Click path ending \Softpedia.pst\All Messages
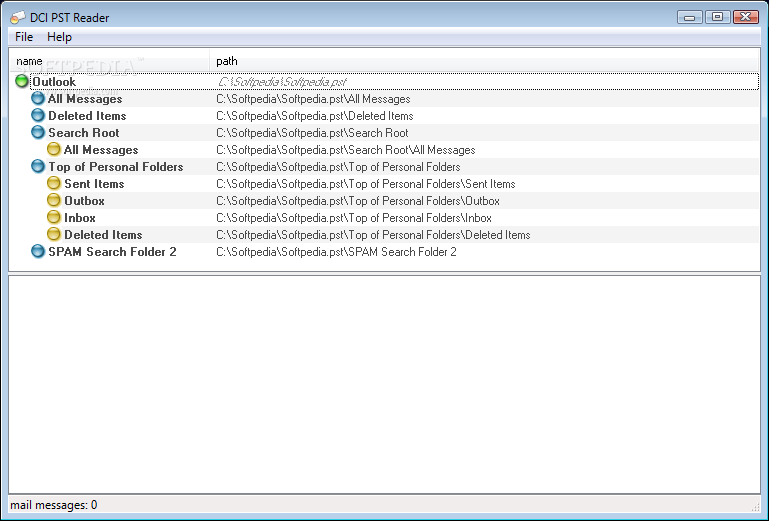 click(x=313, y=99)
